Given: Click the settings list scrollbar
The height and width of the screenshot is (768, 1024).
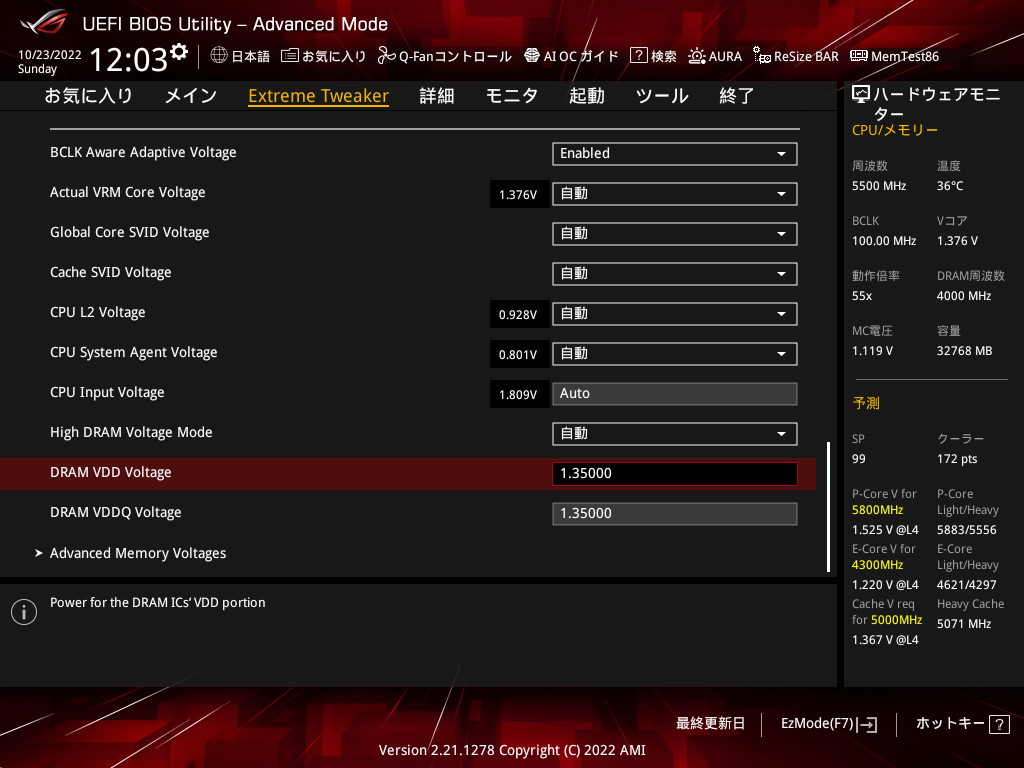Looking at the screenshot, I should (828, 507).
